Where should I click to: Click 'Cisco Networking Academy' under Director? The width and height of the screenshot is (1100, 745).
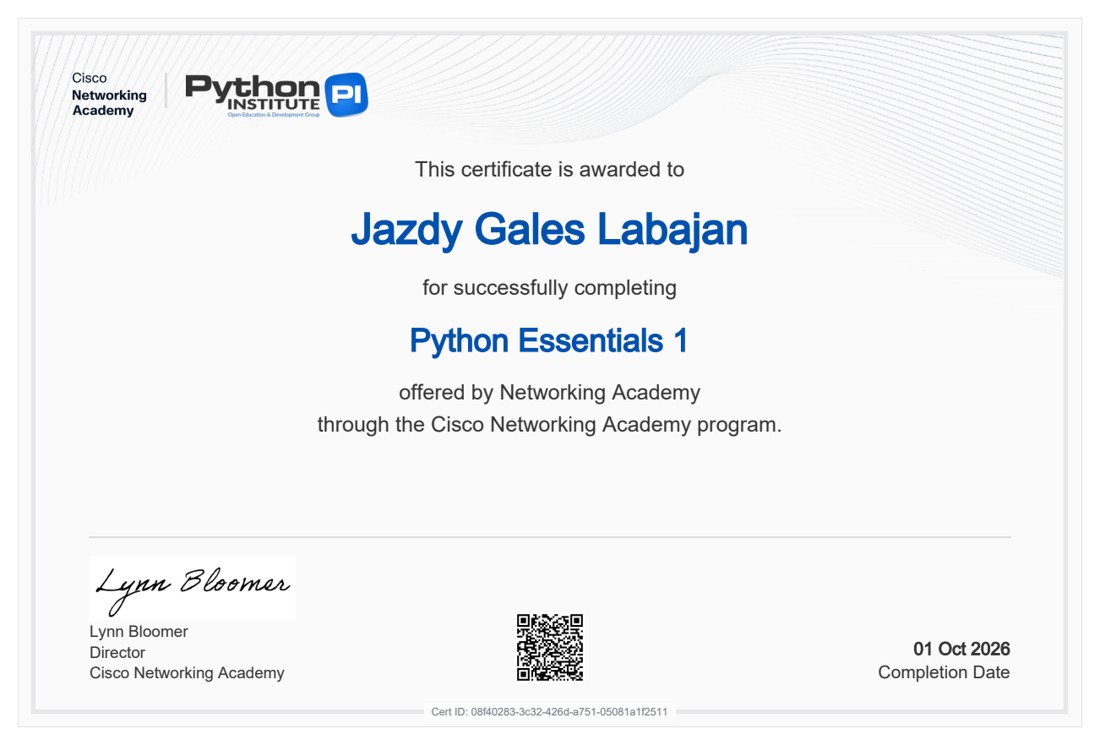pos(187,673)
